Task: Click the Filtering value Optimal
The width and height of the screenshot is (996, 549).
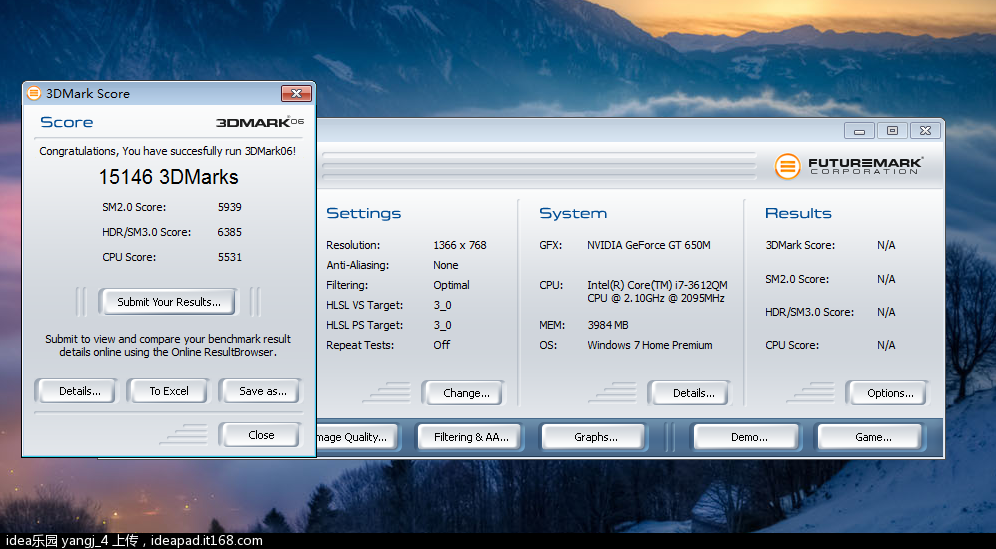Action: pos(451,285)
